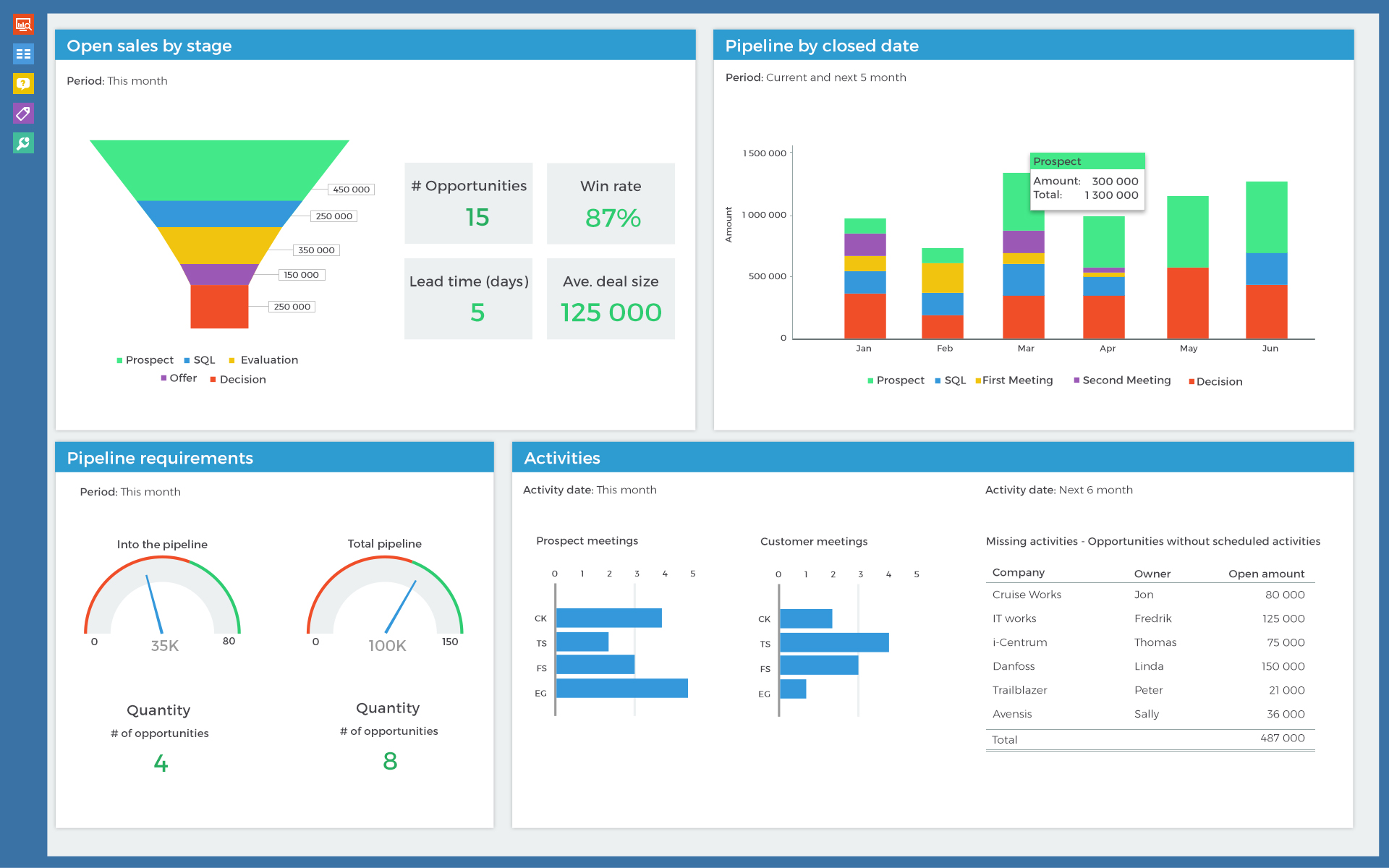The height and width of the screenshot is (868, 1389).
Task: Open the dashboard reports icon in sidebar
Action: tap(22, 23)
